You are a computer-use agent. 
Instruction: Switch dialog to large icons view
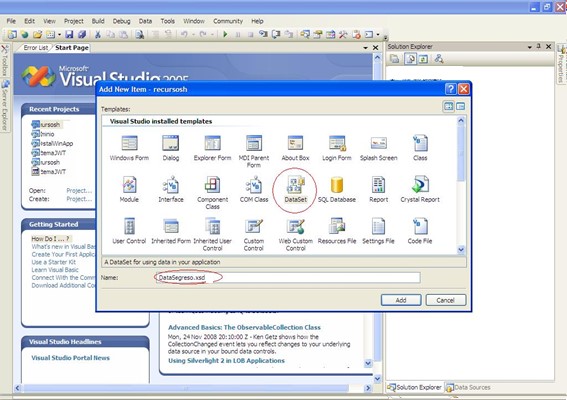(448, 106)
